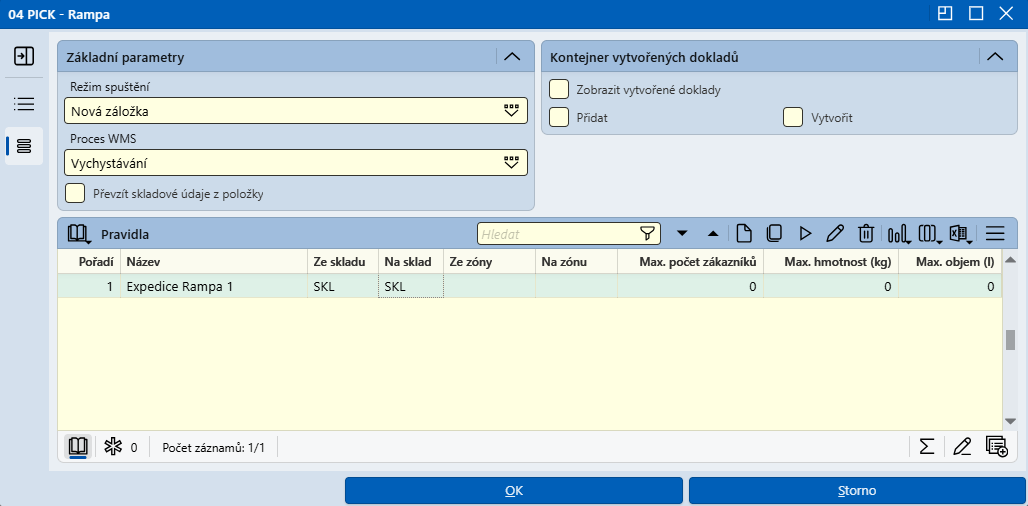Click the play run icon in Pravidla toolbar

click(805, 233)
